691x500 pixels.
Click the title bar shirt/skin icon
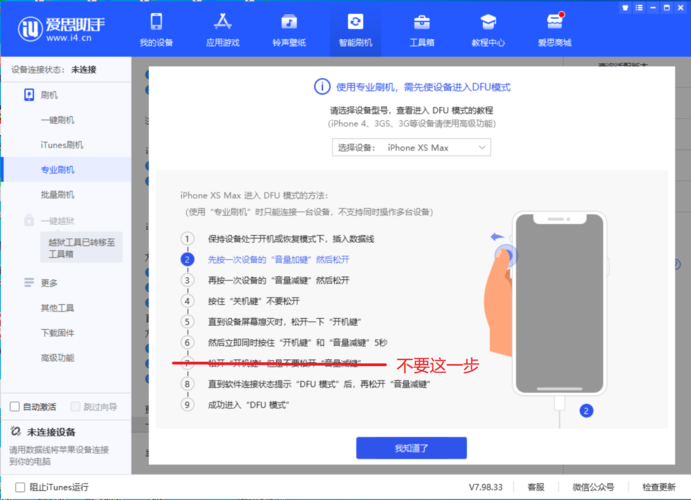coord(625,7)
